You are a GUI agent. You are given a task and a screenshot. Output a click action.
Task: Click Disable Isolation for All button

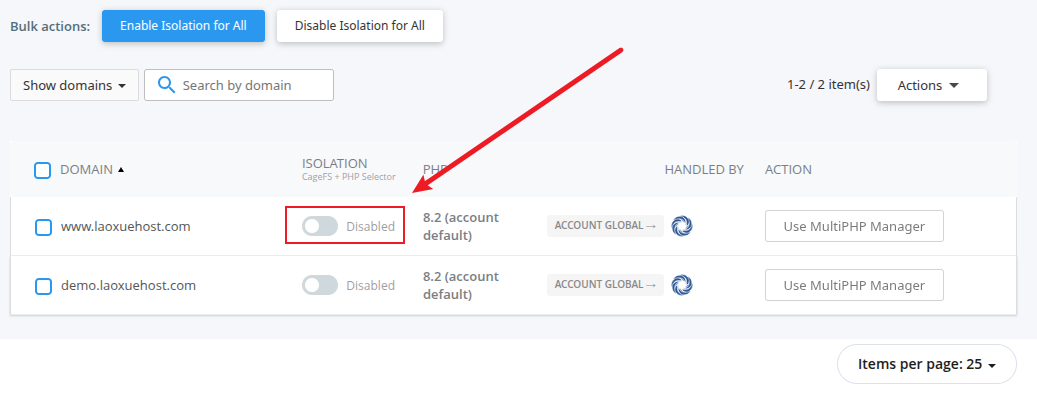[360, 26]
